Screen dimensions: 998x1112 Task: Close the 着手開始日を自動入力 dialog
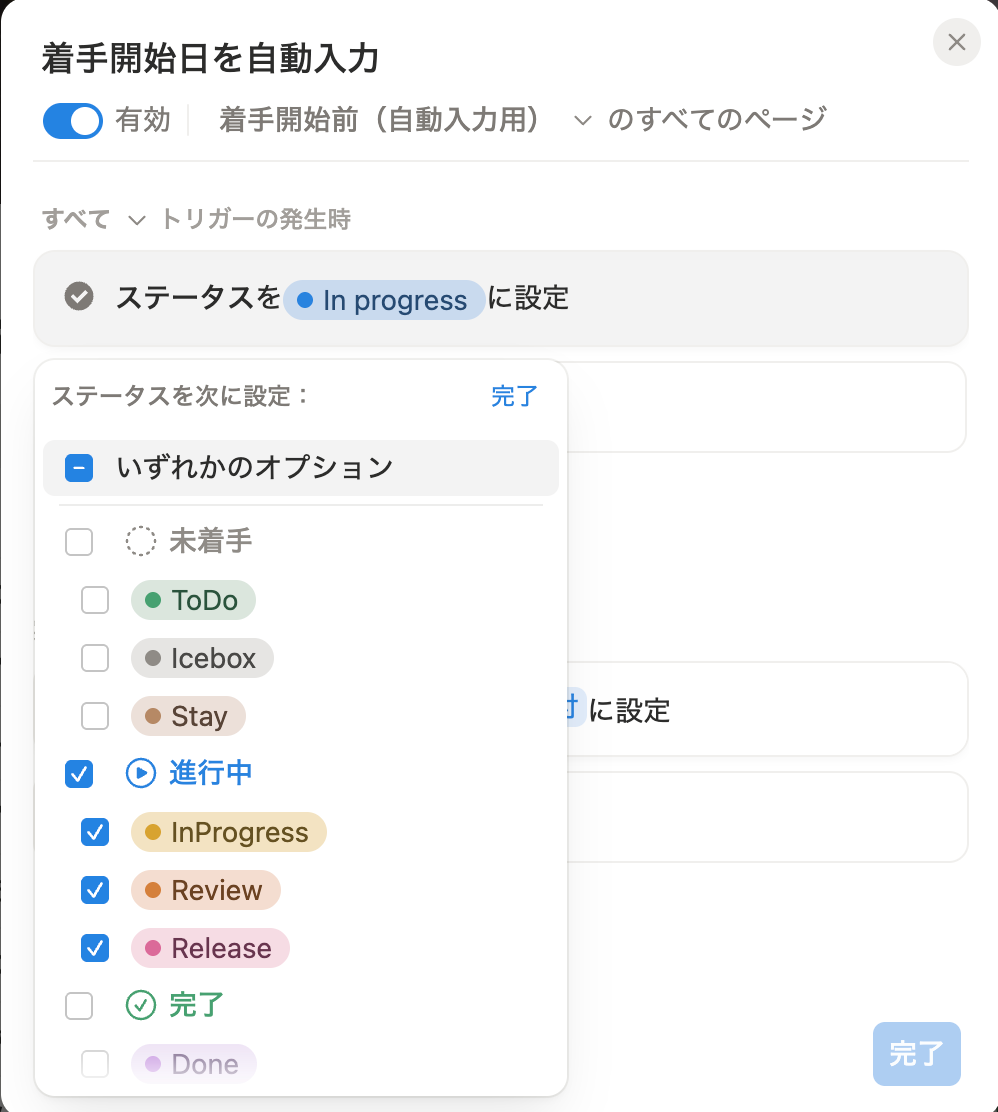pos(956,42)
